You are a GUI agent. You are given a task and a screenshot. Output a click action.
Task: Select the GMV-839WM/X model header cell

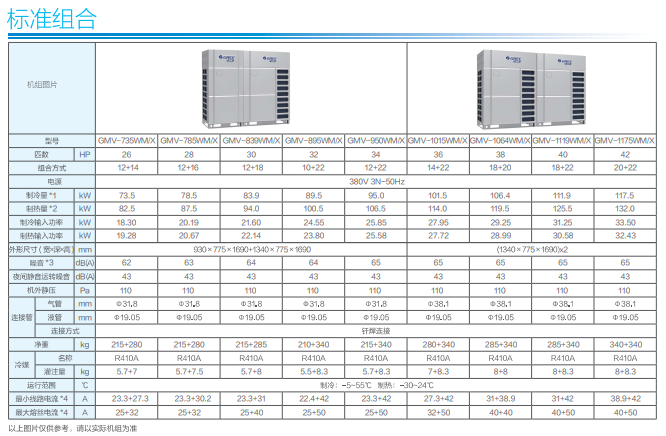click(251, 142)
